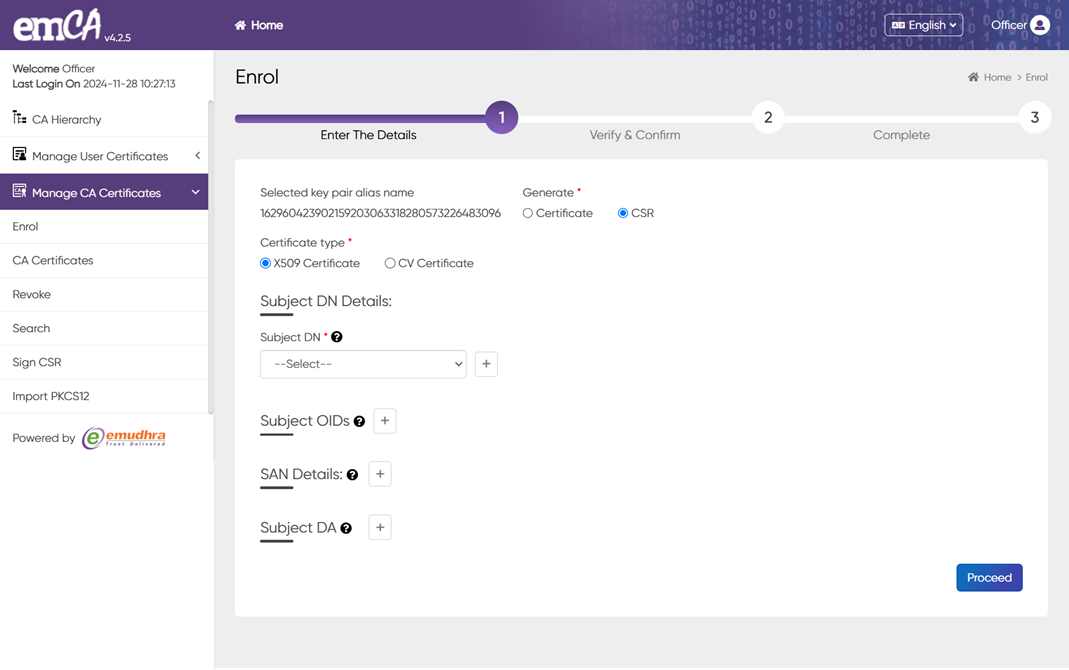1069x670 pixels.
Task: Add a new Subject OIDs entry
Action: coord(385,421)
